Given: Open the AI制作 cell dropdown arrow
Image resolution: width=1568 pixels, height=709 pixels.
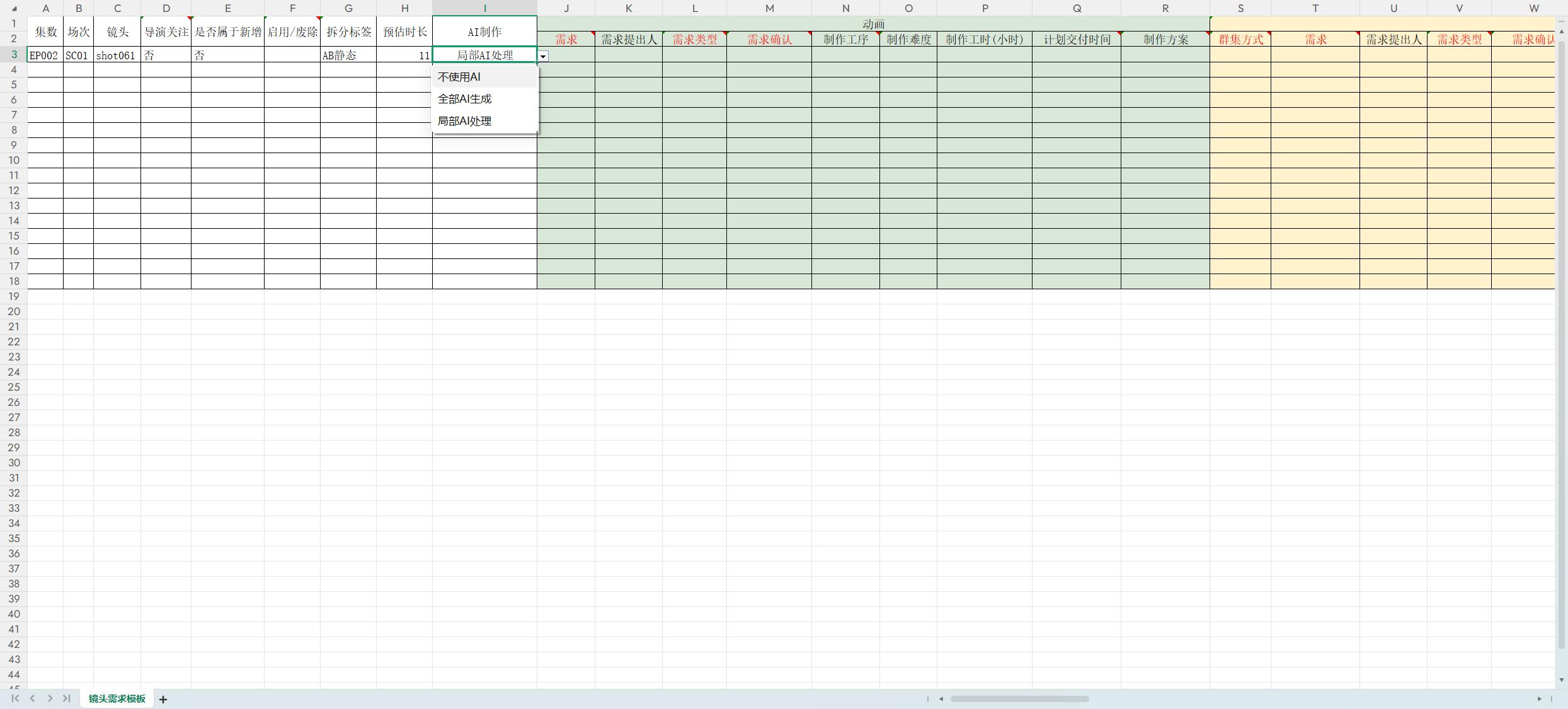Looking at the screenshot, I should pos(543,56).
